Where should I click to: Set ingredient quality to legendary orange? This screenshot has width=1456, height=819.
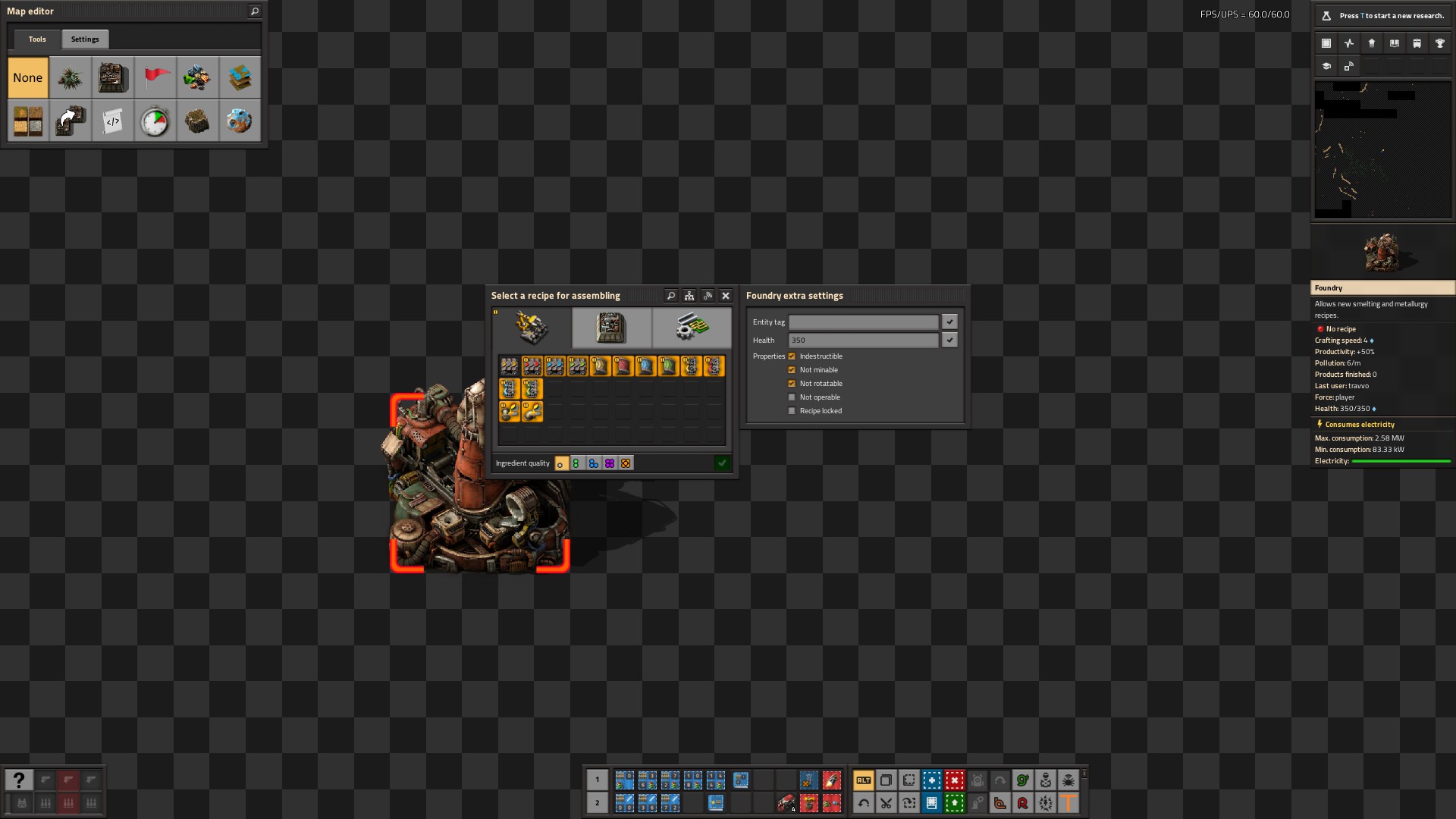pos(626,463)
